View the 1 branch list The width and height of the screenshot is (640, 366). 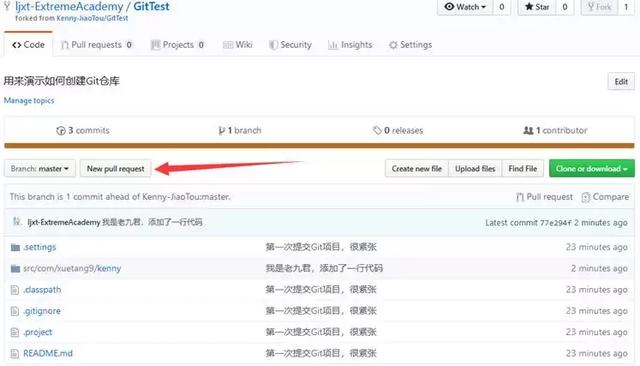click(x=240, y=131)
